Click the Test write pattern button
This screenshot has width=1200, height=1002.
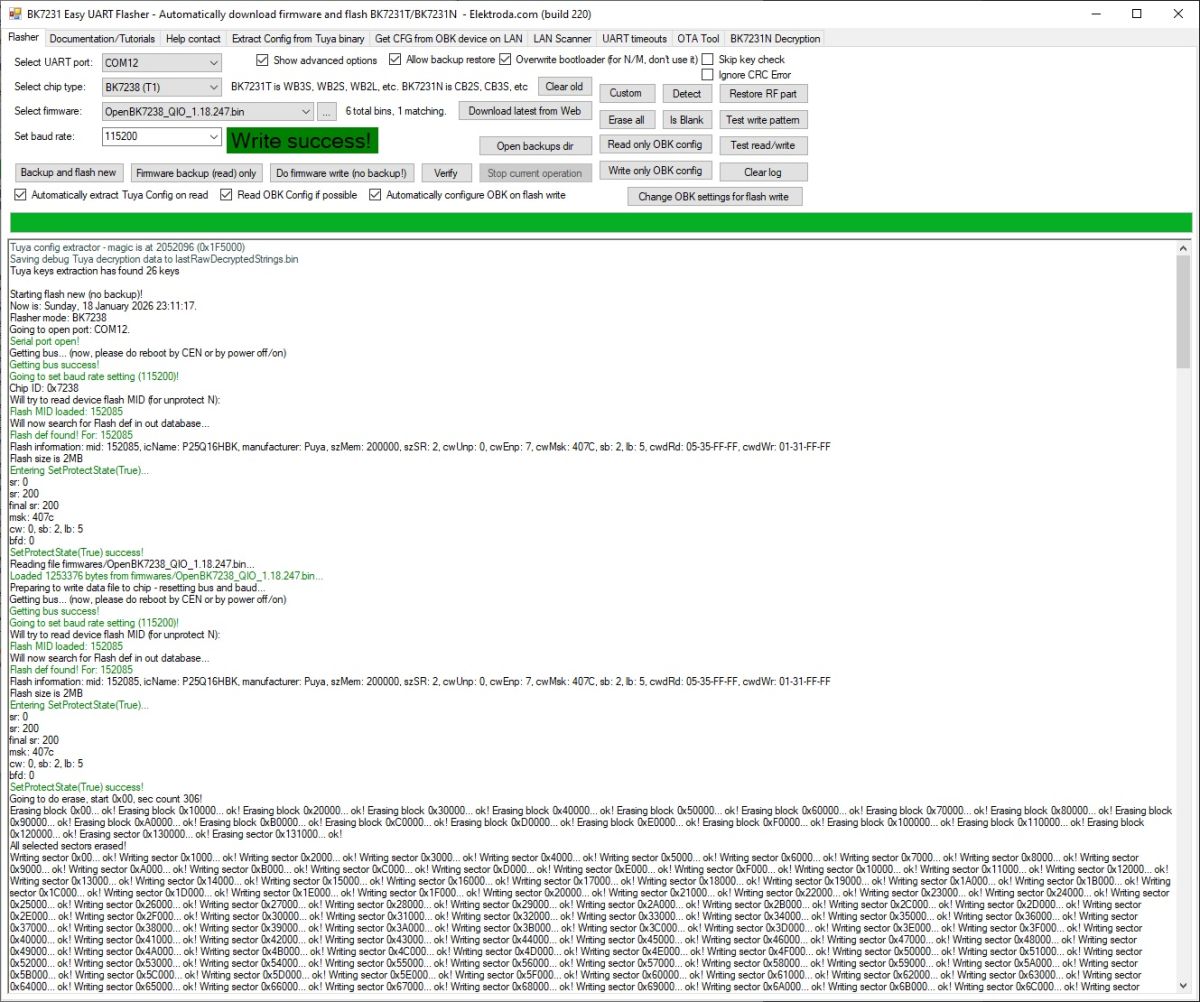tap(763, 120)
